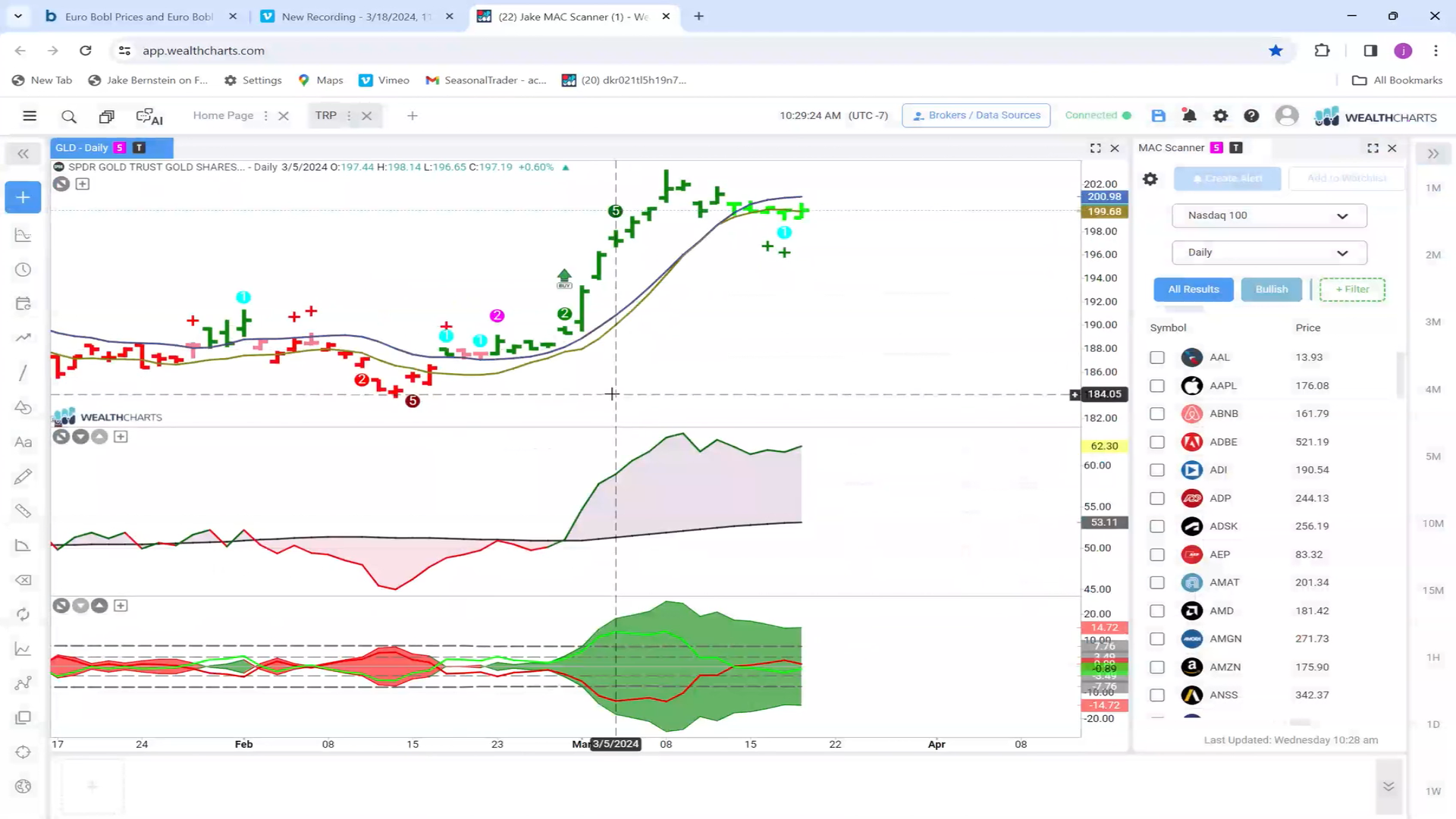The width and height of the screenshot is (1456, 819).
Task: Save workspace with the floppy disk icon
Action: [1158, 115]
